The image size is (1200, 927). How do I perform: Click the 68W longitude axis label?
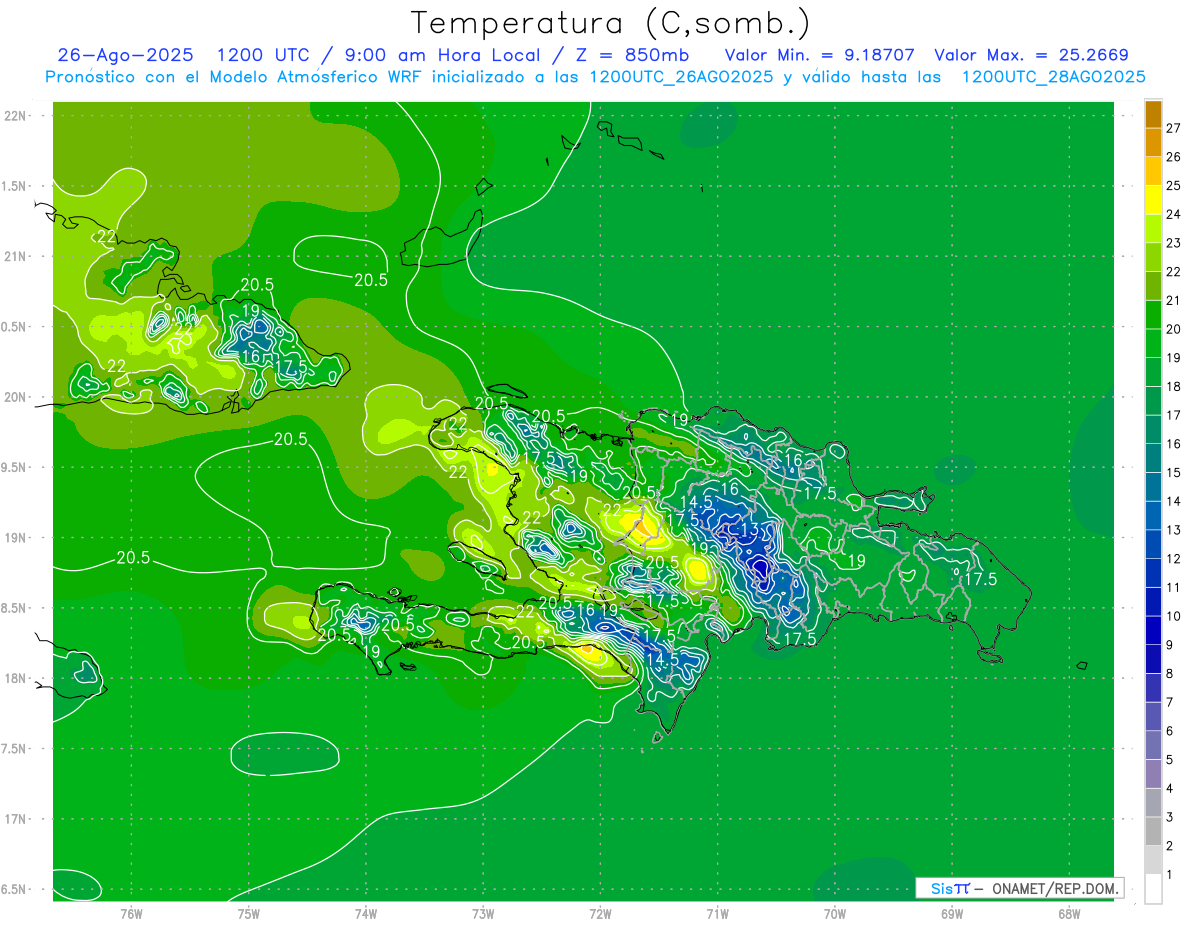[1069, 913]
